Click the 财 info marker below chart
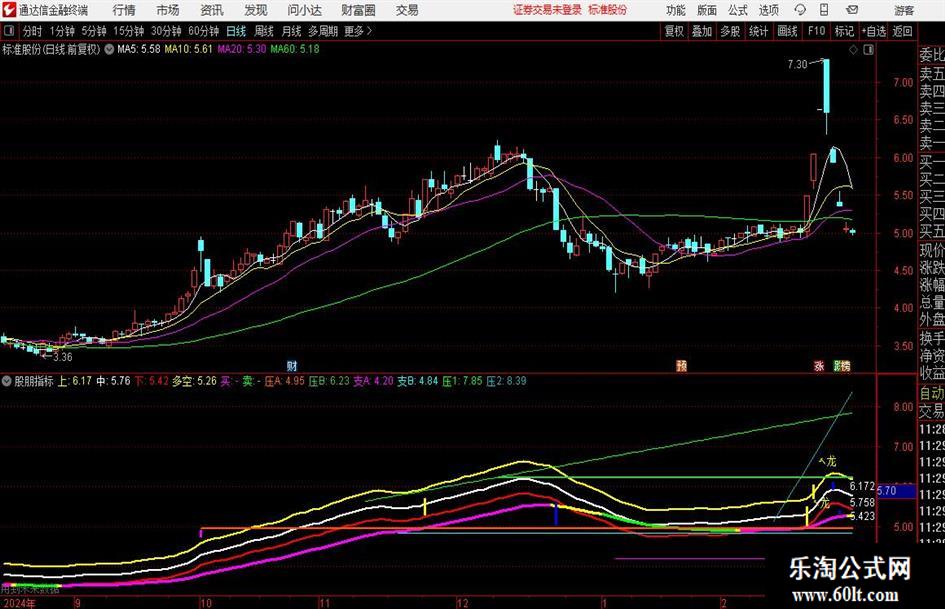The width and height of the screenshot is (945, 609). 292,365
